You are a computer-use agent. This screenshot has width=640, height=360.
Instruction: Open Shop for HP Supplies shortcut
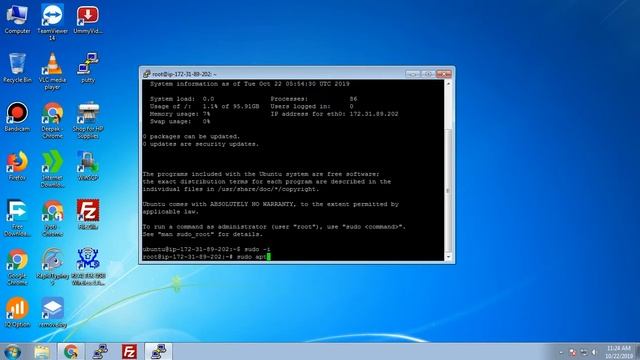87,120
